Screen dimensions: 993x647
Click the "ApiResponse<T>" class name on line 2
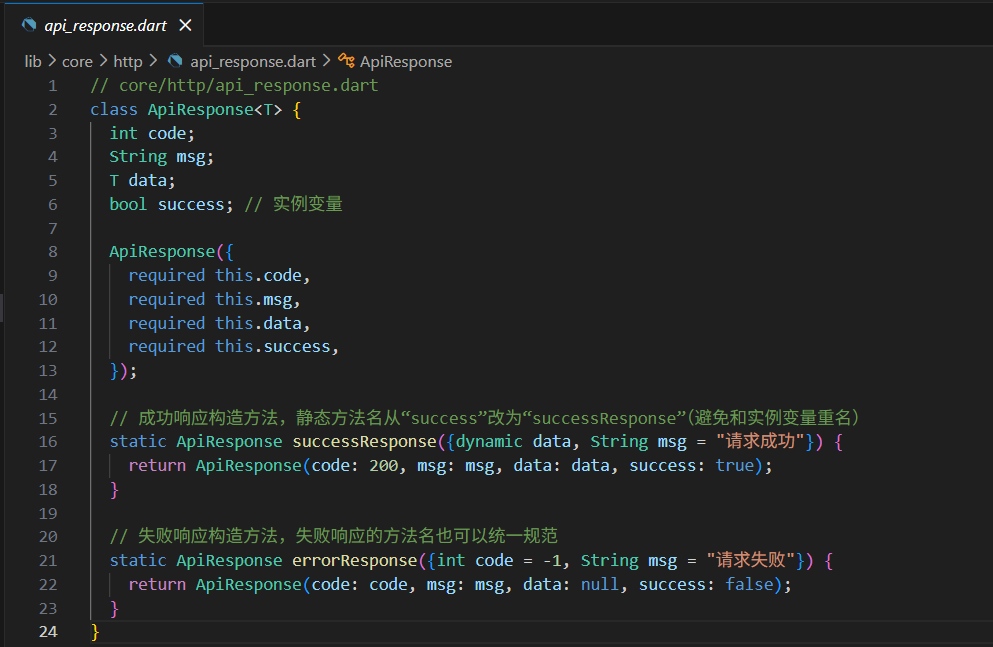pyautogui.click(x=215, y=110)
